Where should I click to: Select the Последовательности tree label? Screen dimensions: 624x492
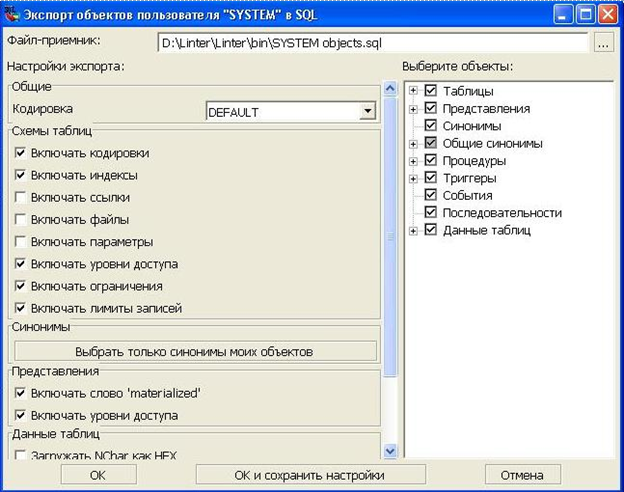[502, 213]
